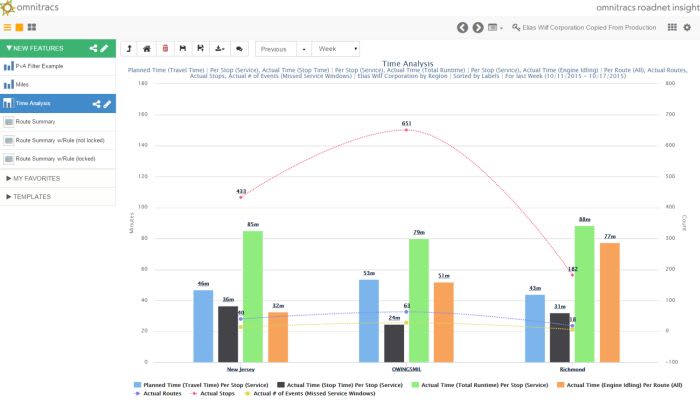Click the home icon in report toolbar
This screenshot has width=700, height=402.
click(148, 48)
